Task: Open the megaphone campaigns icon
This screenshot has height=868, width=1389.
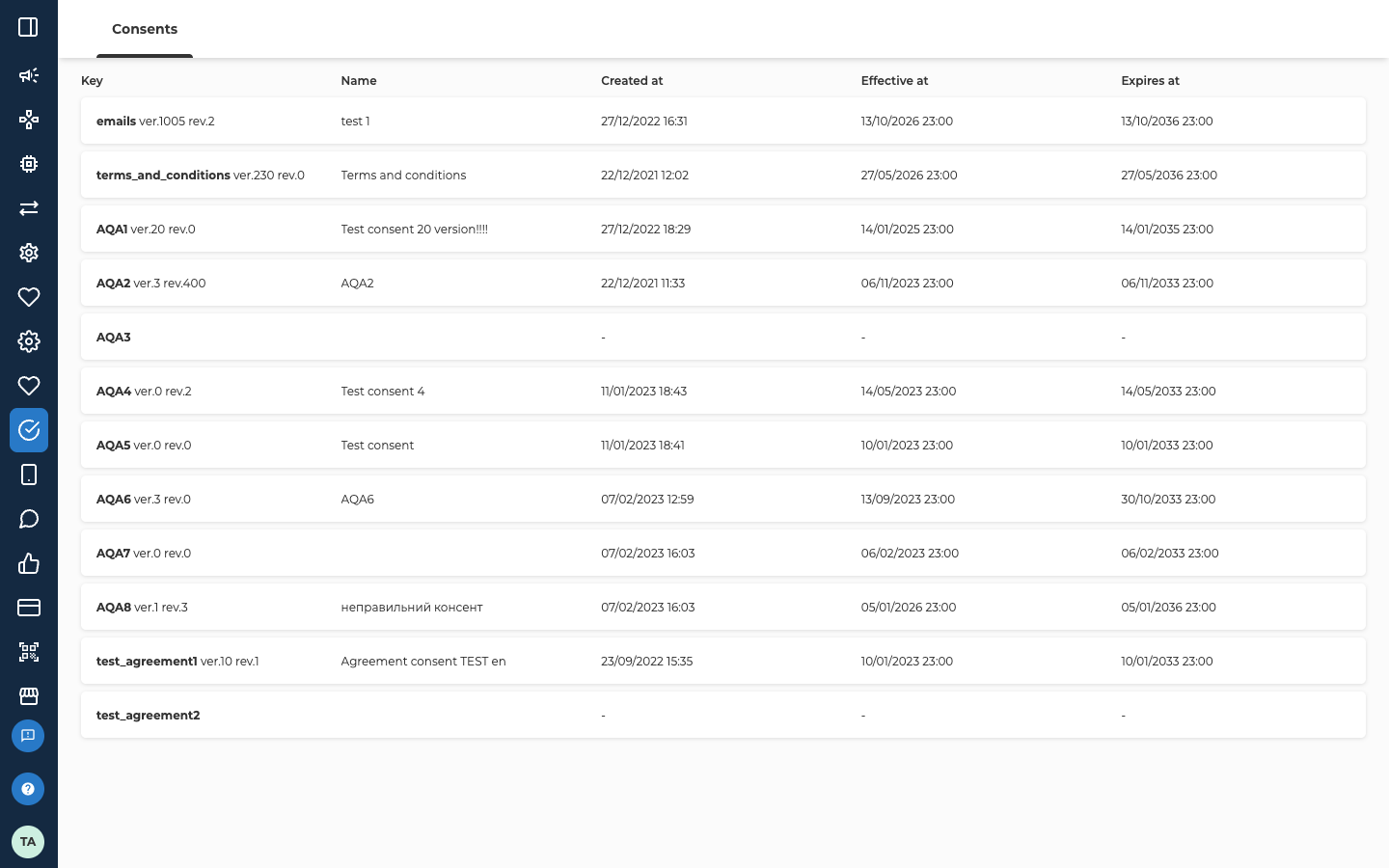Action: click(29, 75)
